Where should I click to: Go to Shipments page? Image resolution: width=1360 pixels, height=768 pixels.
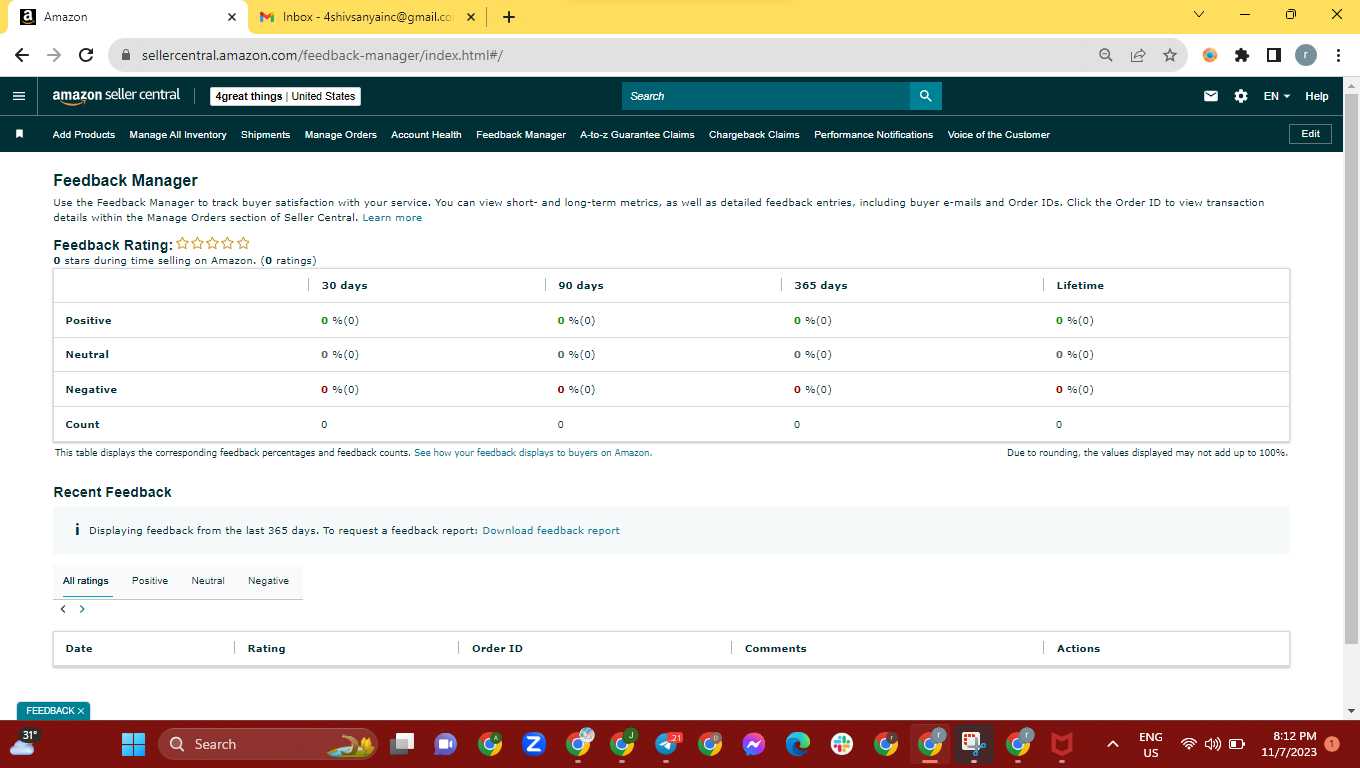265,134
